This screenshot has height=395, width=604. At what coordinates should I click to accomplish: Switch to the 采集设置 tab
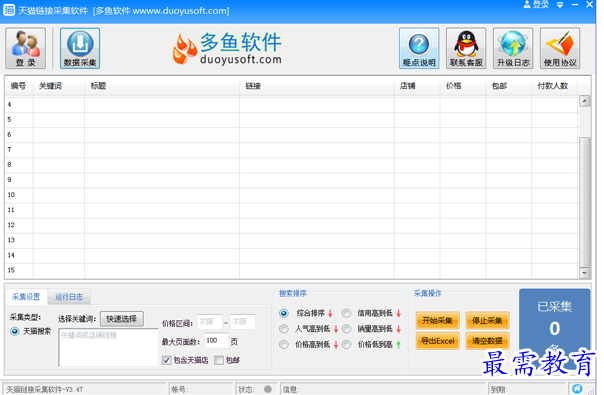[26, 297]
